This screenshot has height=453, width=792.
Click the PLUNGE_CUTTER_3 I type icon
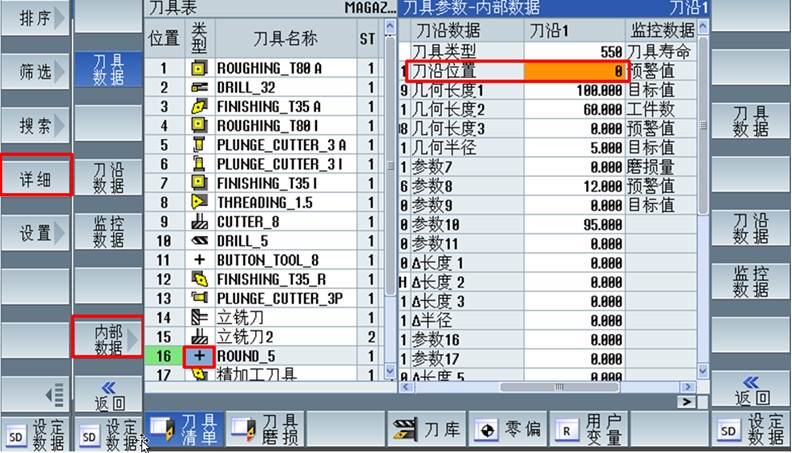(x=200, y=164)
